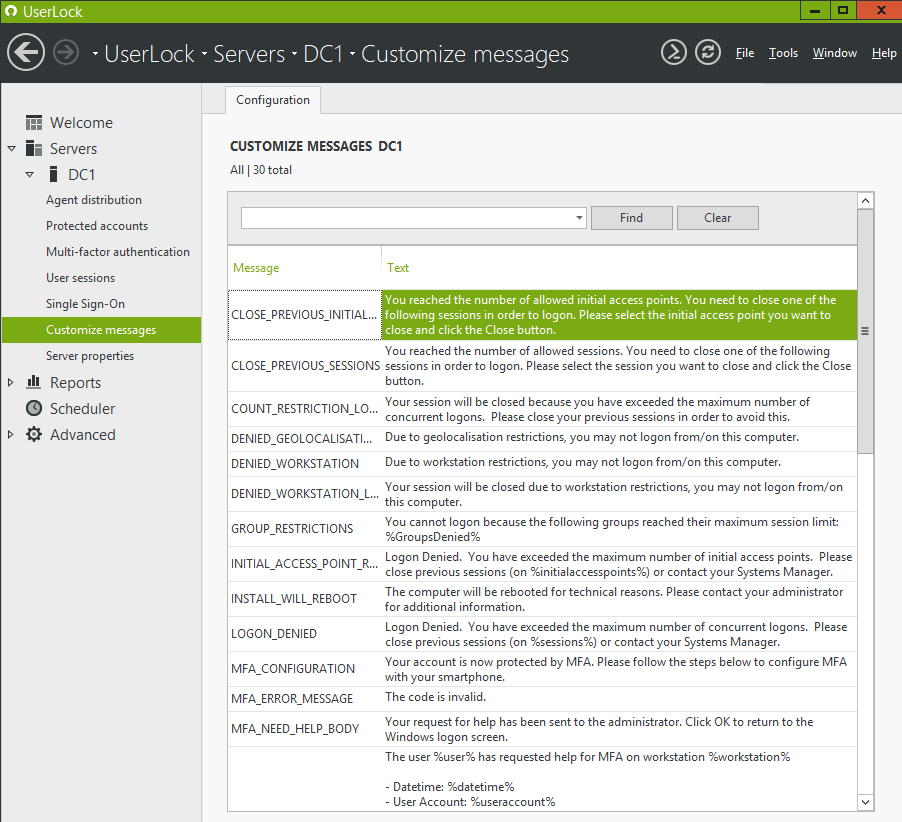Open the File menu

pos(744,53)
